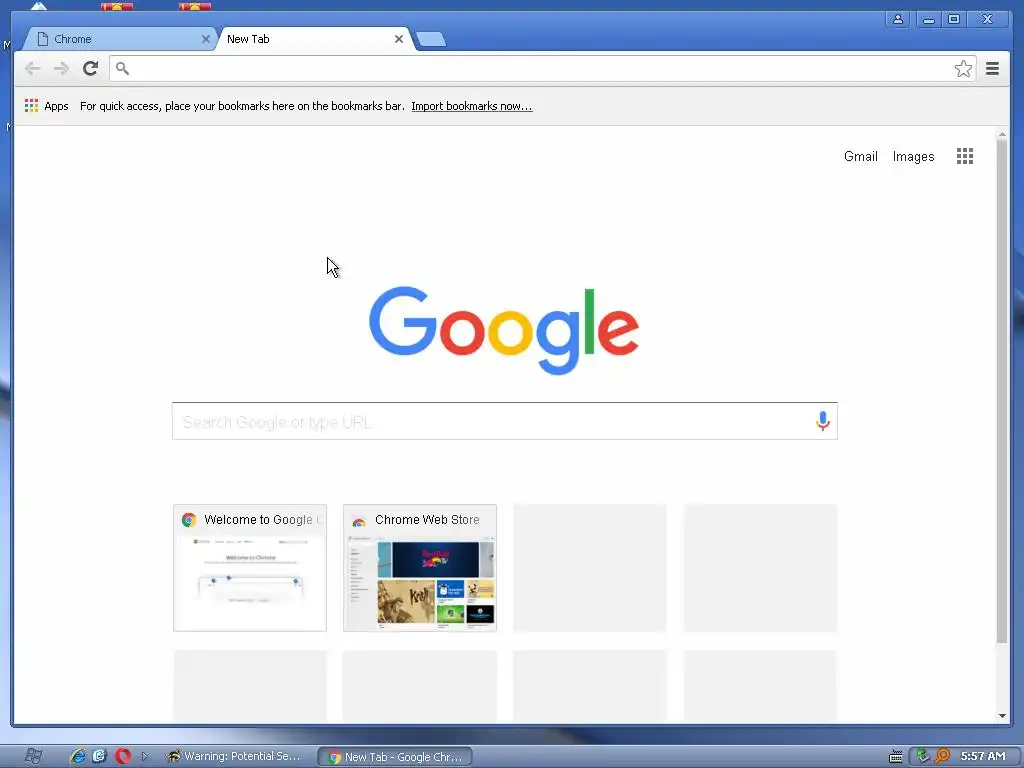Viewport: 1024px width, 768px height.
Task: Launch the second blue quick launch browser icon
Action: 99,756
